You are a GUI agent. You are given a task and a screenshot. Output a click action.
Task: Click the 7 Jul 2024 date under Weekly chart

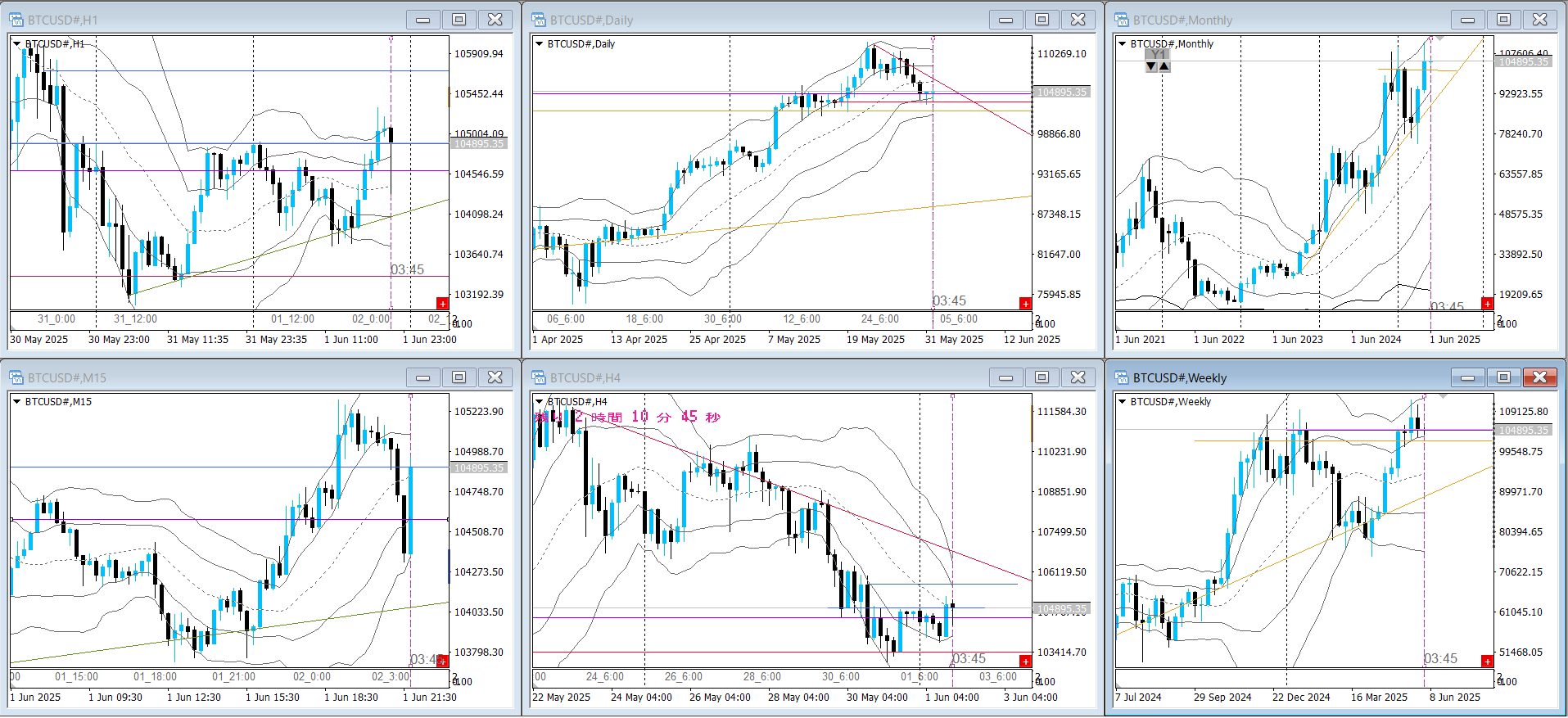1138,698
